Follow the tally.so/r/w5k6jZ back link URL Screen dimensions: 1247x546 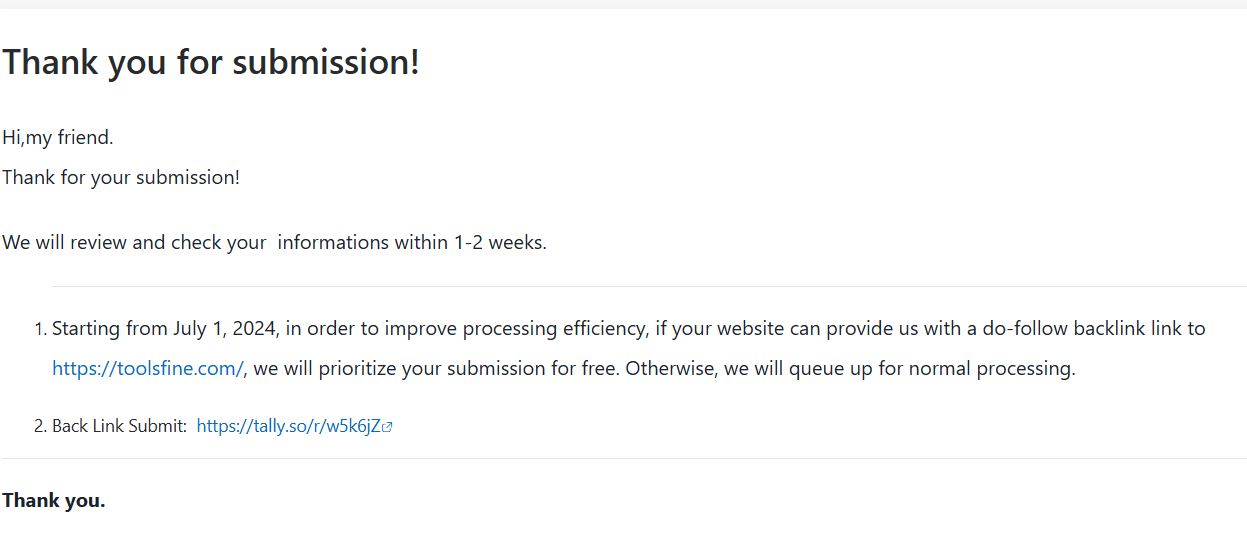[x=289, y=426]
